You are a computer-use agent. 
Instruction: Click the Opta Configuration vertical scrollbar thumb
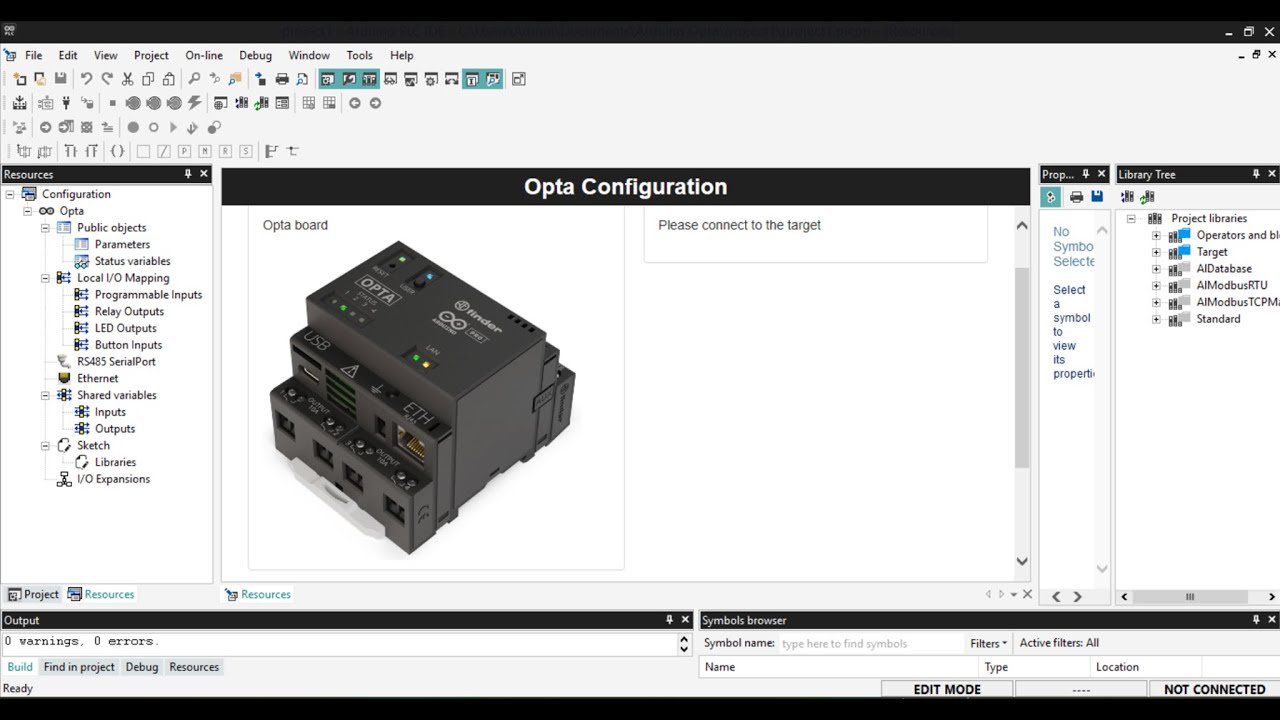[1022, 367]
